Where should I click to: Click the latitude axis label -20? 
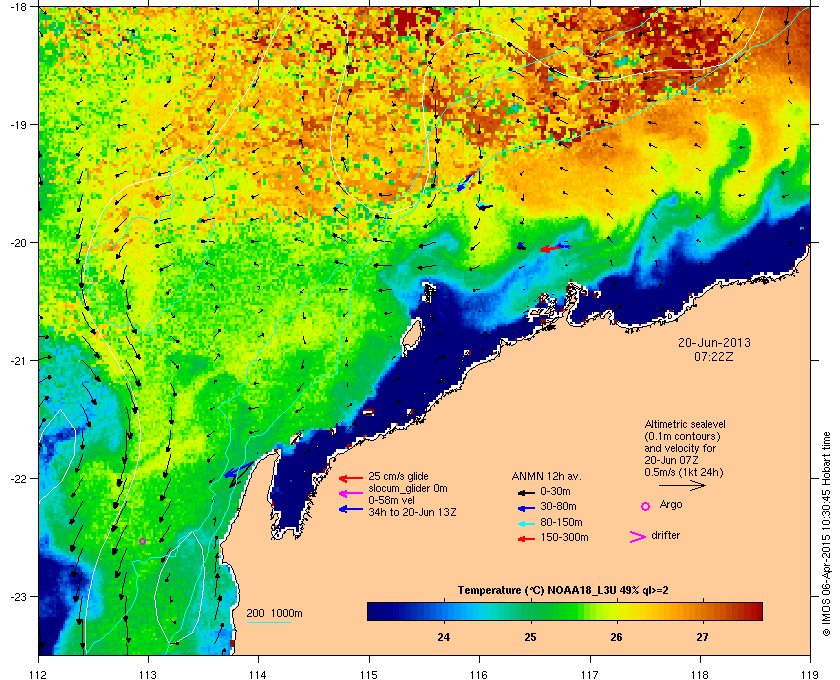click(x=18, y=243)
